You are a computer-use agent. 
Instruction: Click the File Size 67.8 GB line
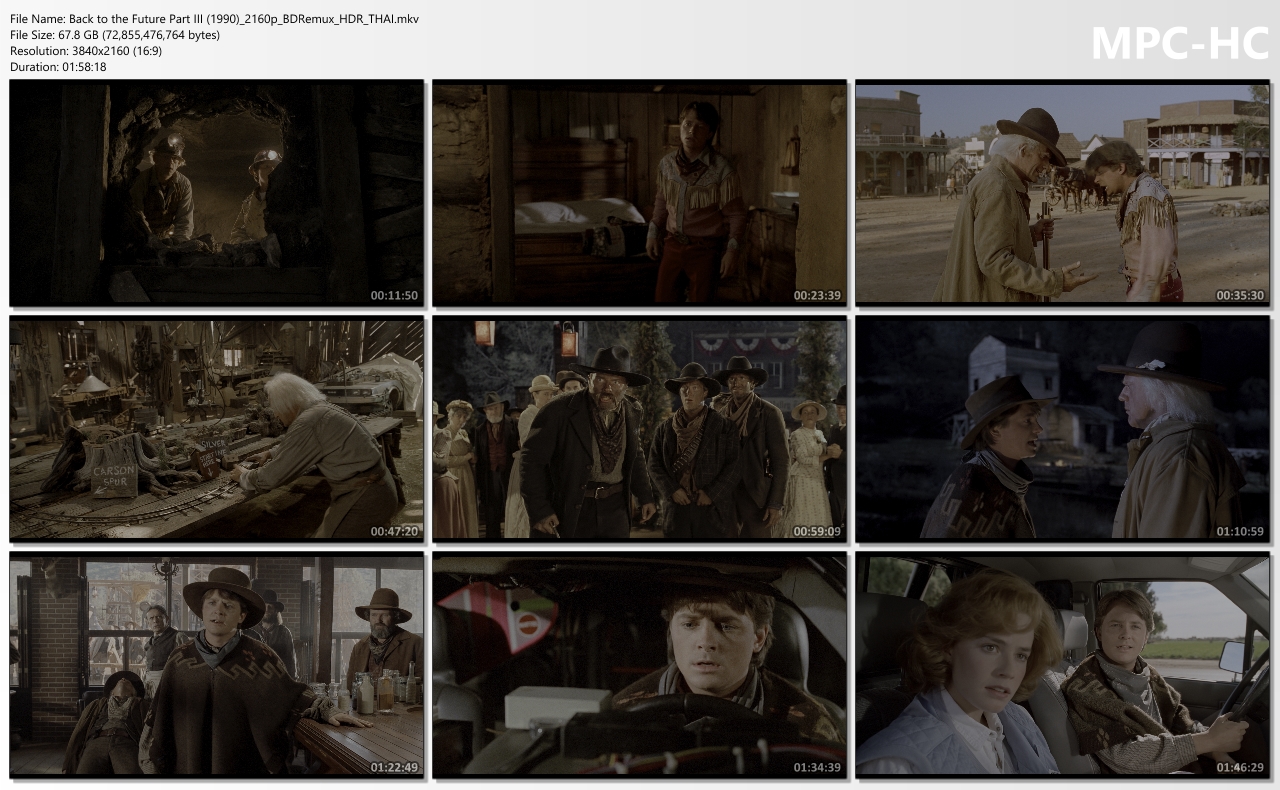click(x=115, y=35)
